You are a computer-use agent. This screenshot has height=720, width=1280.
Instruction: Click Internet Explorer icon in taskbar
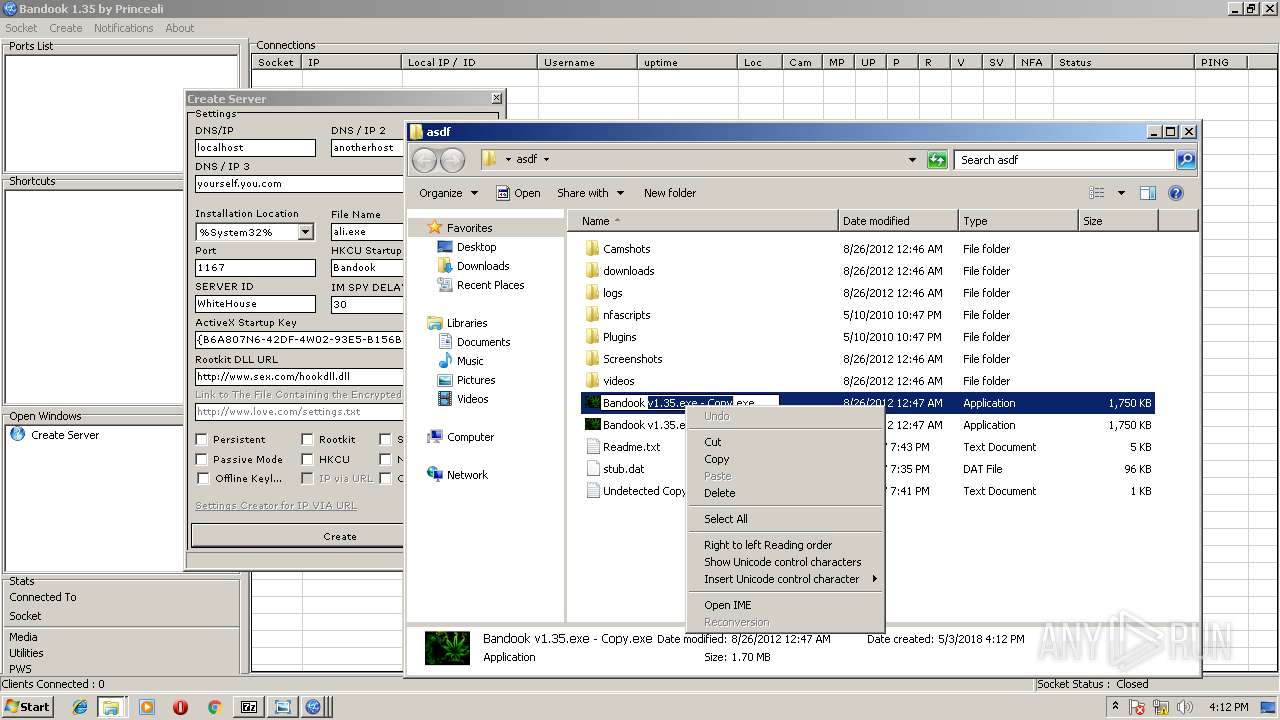click(80, 707)
